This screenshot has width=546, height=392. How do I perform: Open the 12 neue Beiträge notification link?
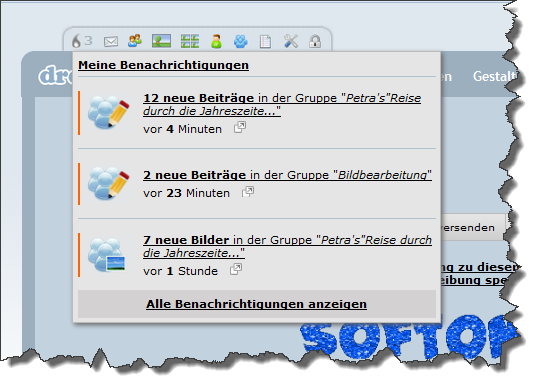click(x=282, y=104)
